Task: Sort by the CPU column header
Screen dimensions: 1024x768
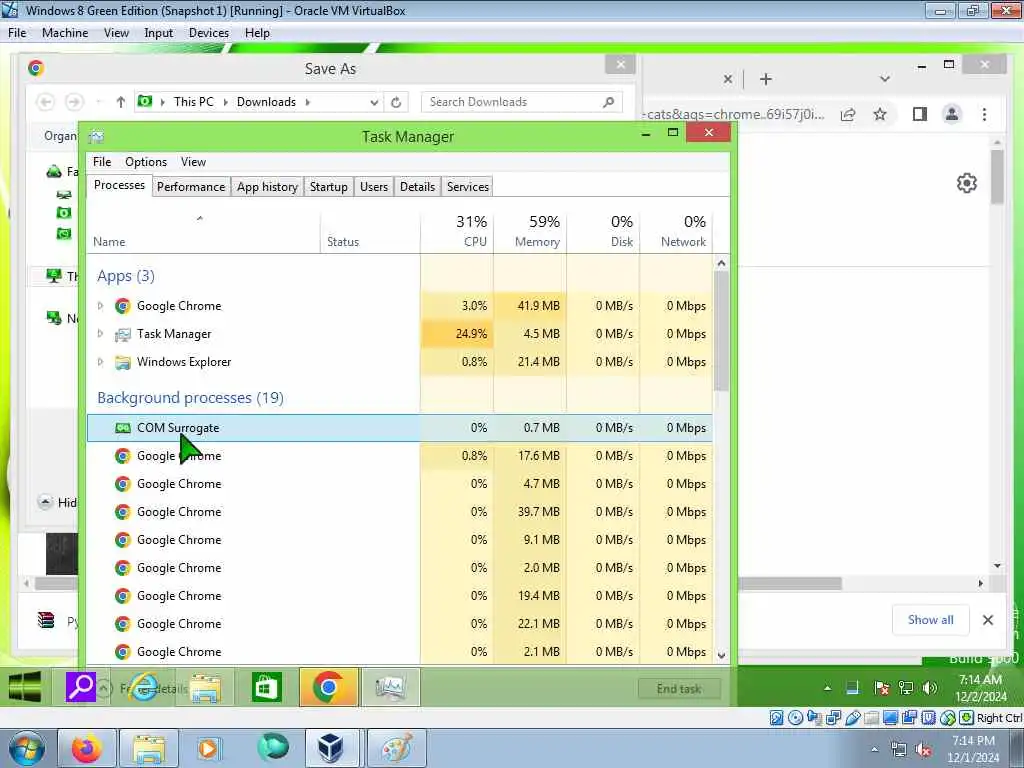Action: pos(457,231)
